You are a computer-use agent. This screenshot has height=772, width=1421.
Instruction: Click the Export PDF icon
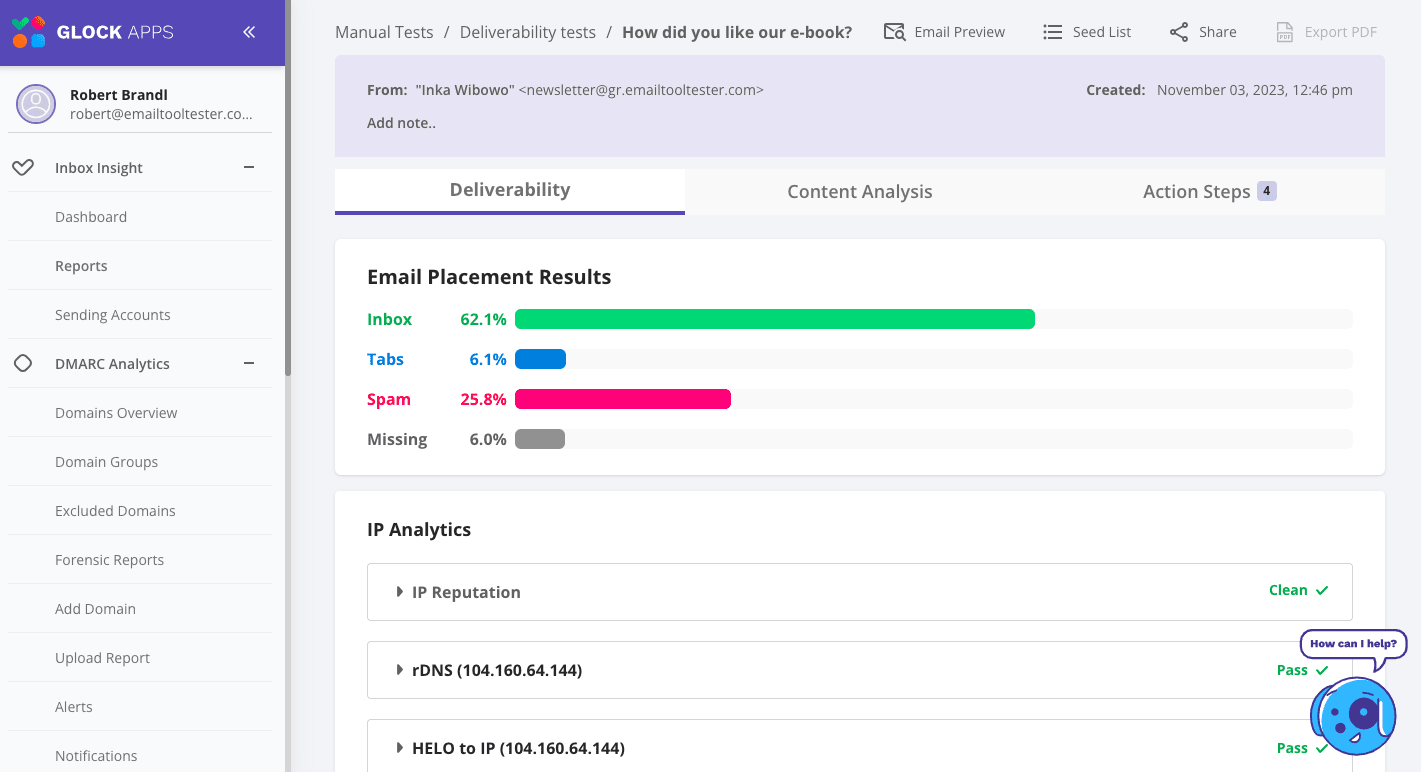tap(1285, 32)
